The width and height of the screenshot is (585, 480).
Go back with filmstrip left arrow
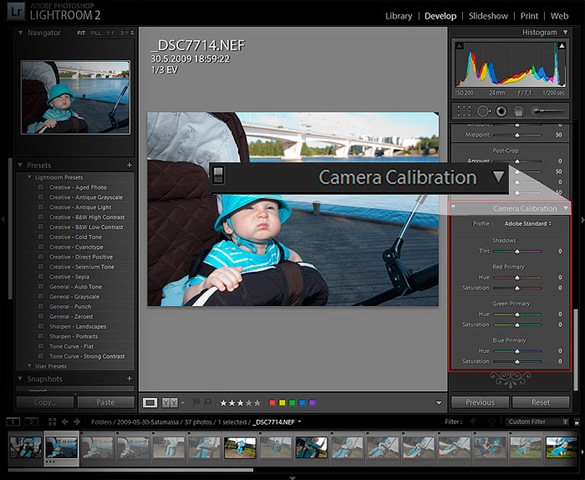(65, 422)
